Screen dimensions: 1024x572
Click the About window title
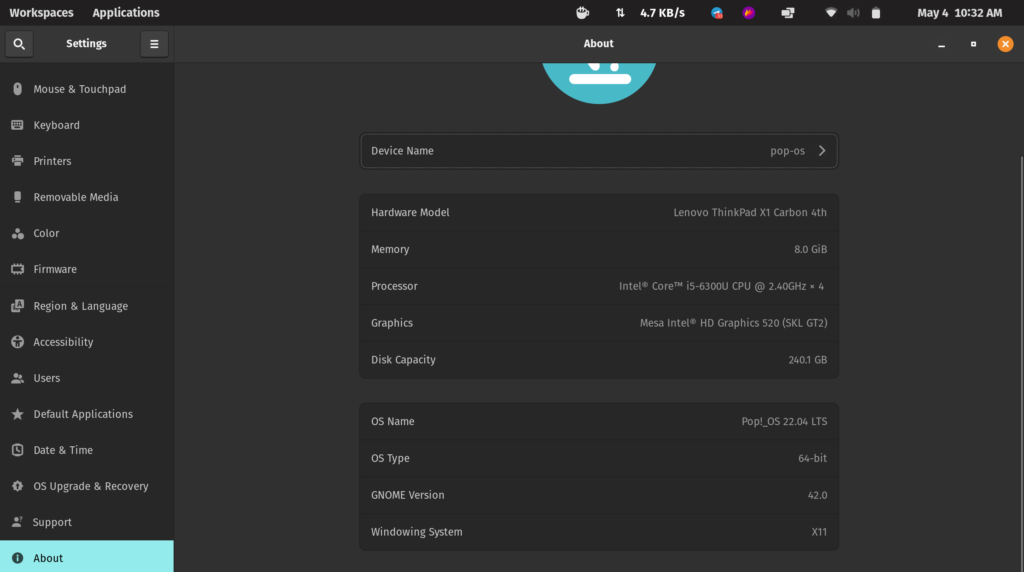click(x=598, y=44)
